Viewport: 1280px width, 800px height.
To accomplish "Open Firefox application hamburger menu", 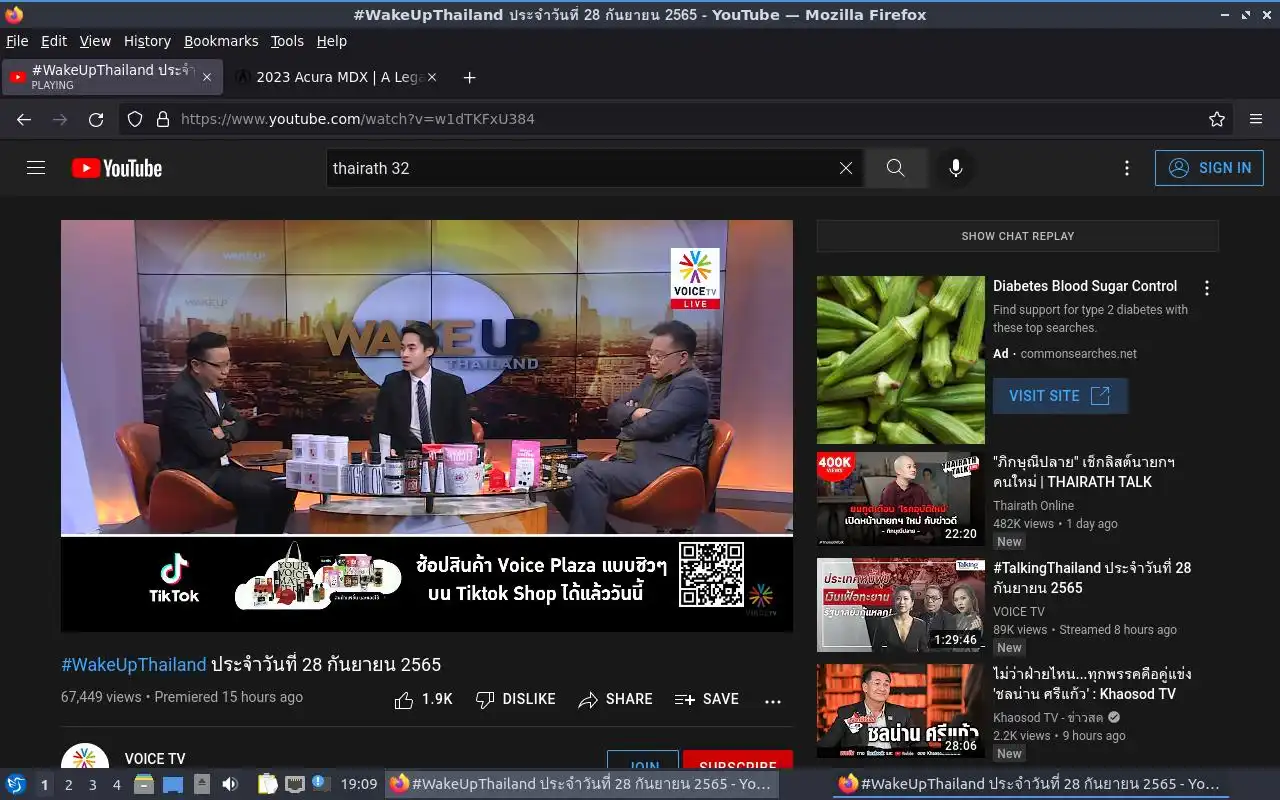I will [1256, 119].
